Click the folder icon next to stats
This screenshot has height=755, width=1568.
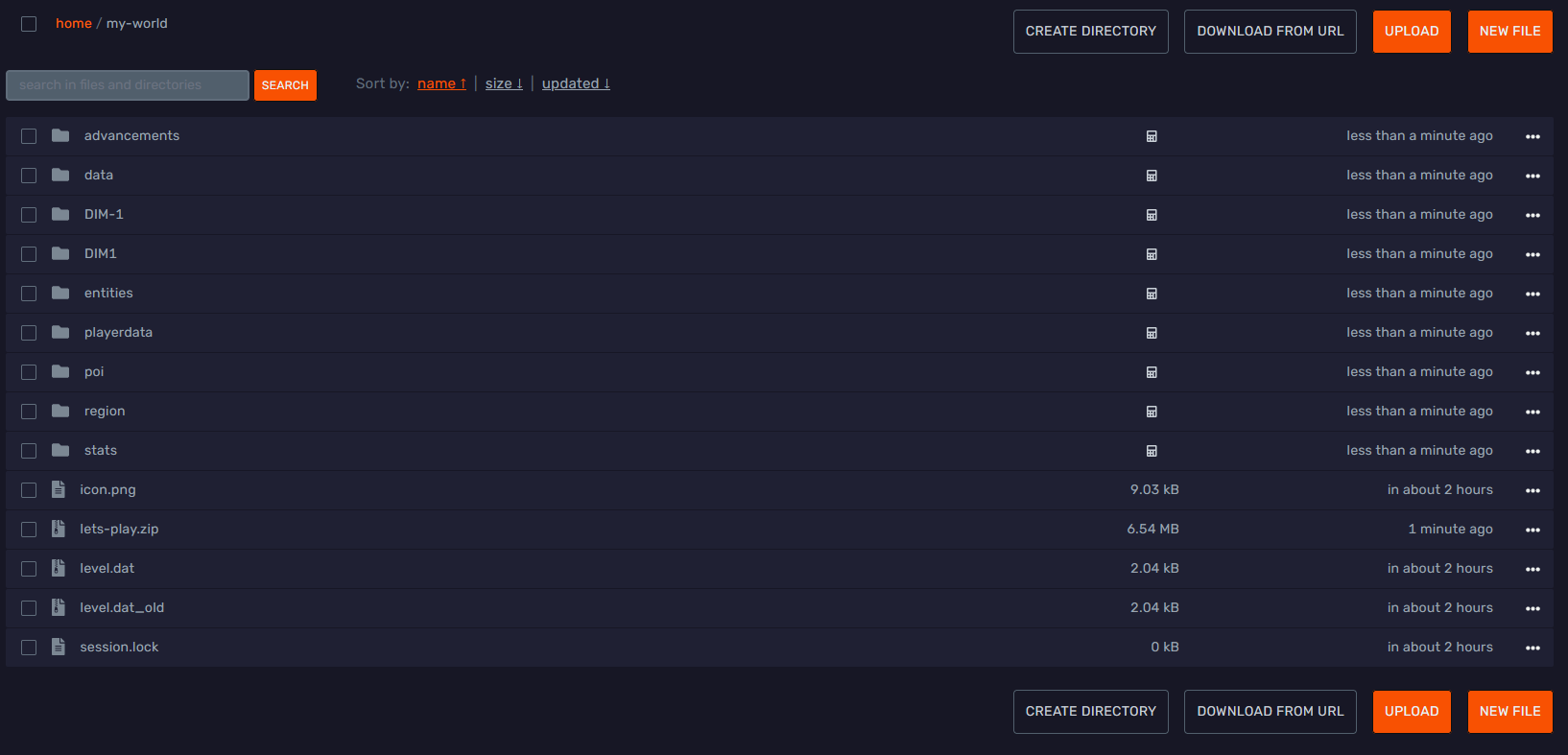click(x=60, y=450)
